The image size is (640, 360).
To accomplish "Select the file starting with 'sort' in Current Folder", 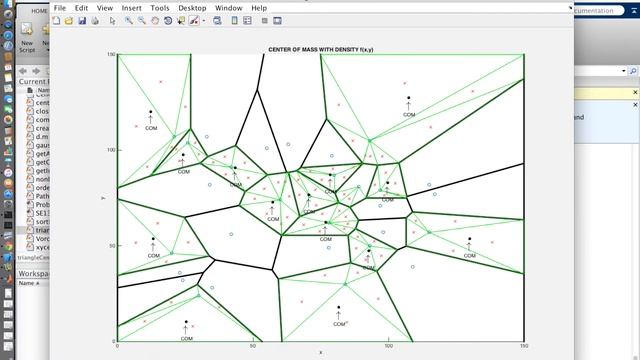I will [x=38, y=222].
